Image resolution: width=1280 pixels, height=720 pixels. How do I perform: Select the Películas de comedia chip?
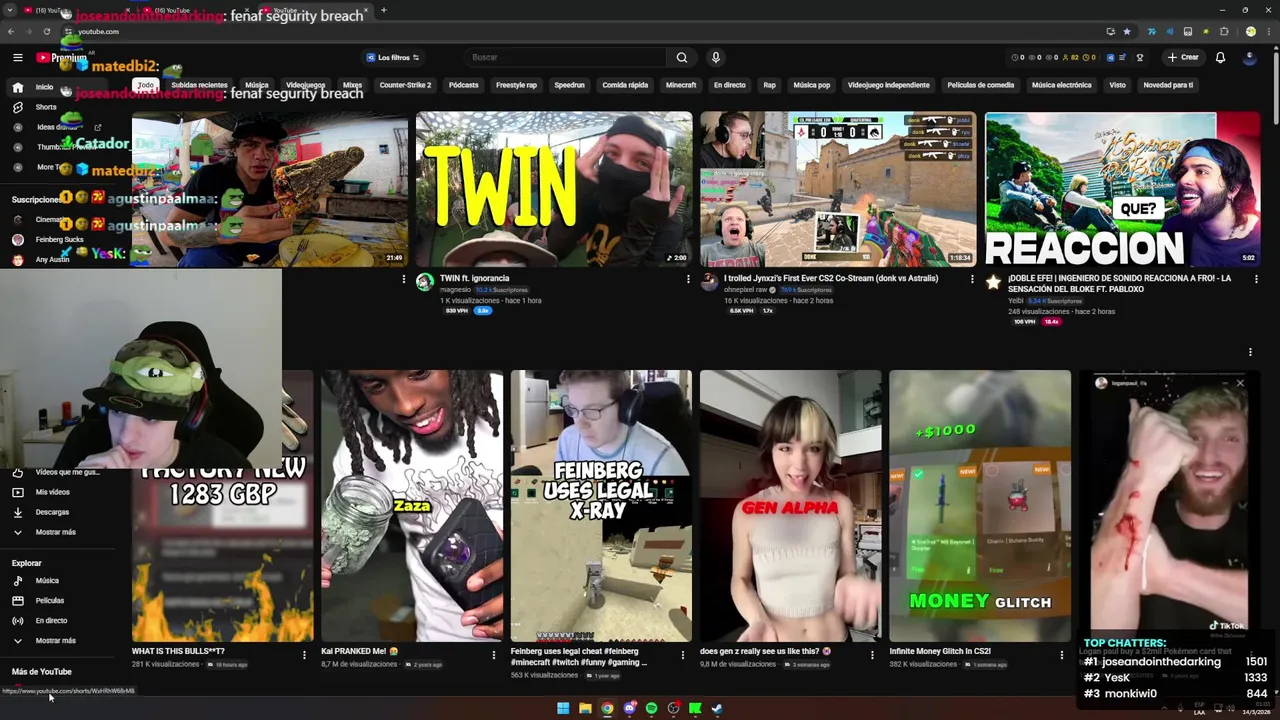pos(980,85)
